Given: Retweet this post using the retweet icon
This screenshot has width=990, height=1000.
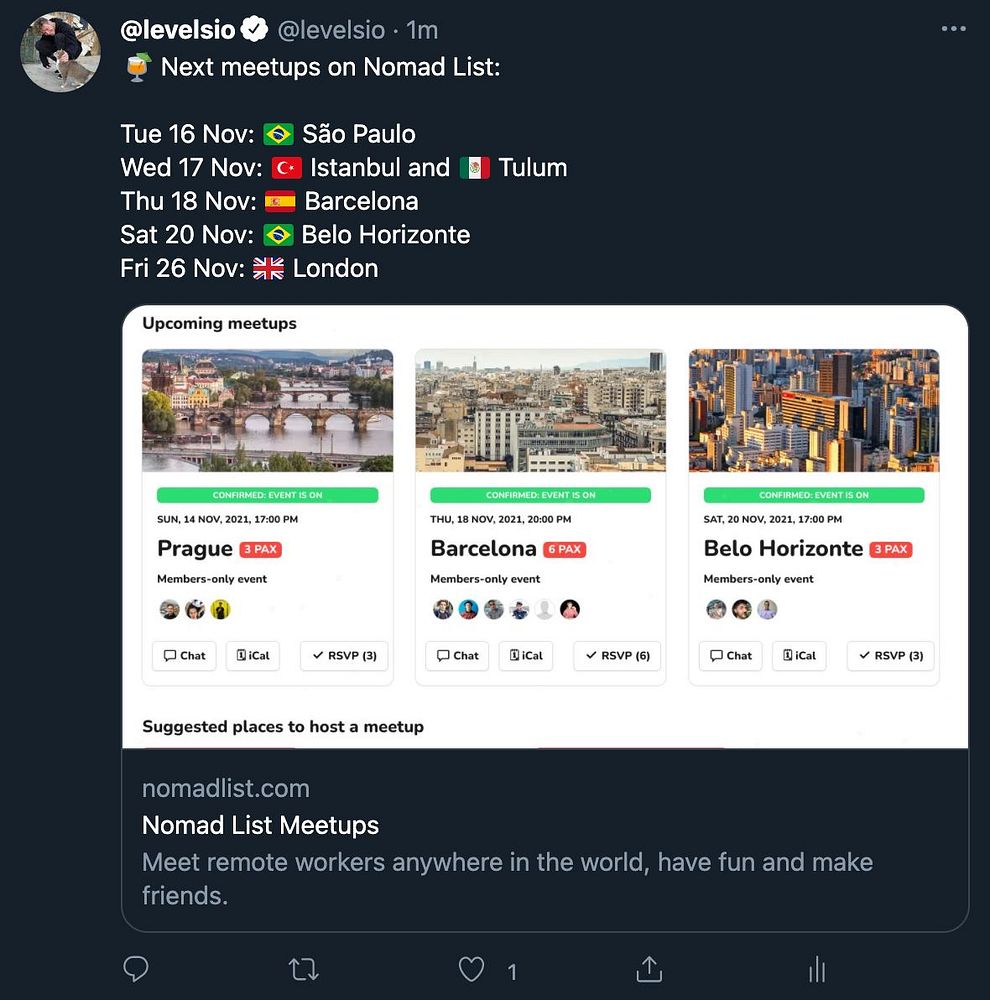Looking at the screenshot, I should 303,969.
